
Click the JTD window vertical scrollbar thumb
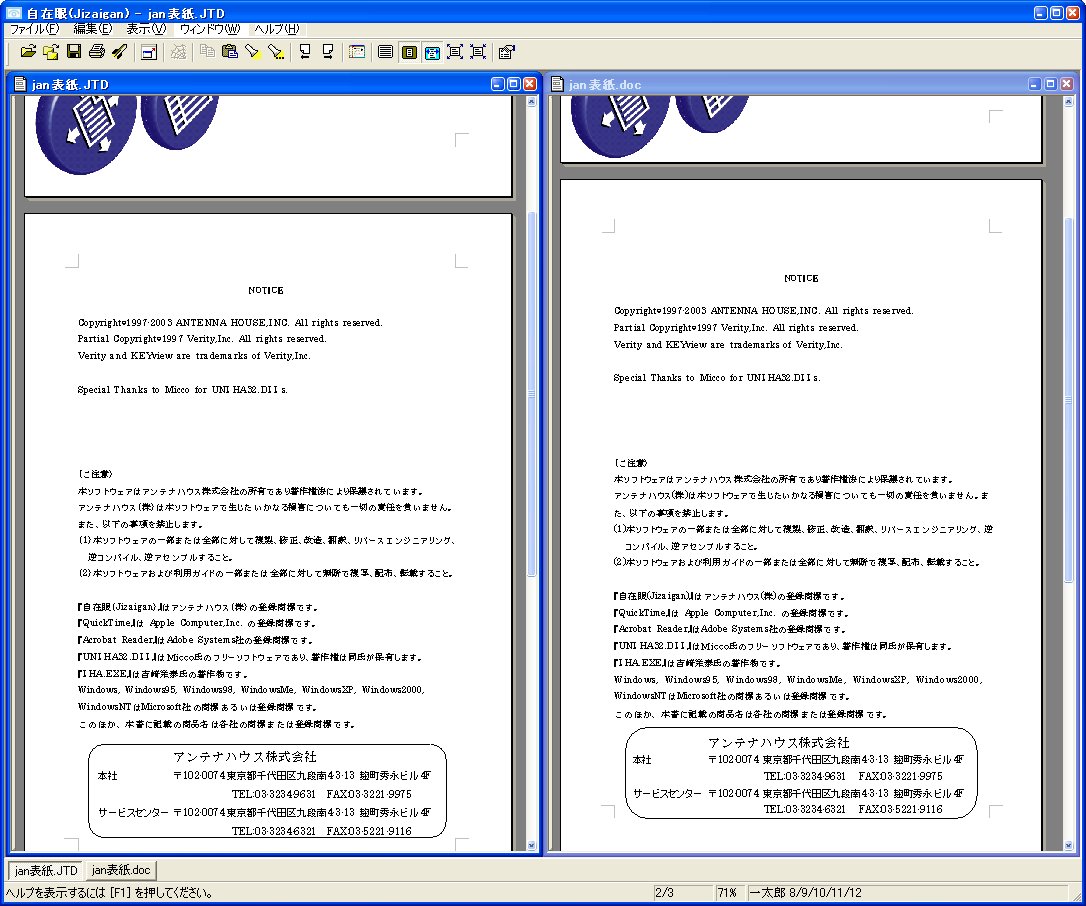(532, 393)
